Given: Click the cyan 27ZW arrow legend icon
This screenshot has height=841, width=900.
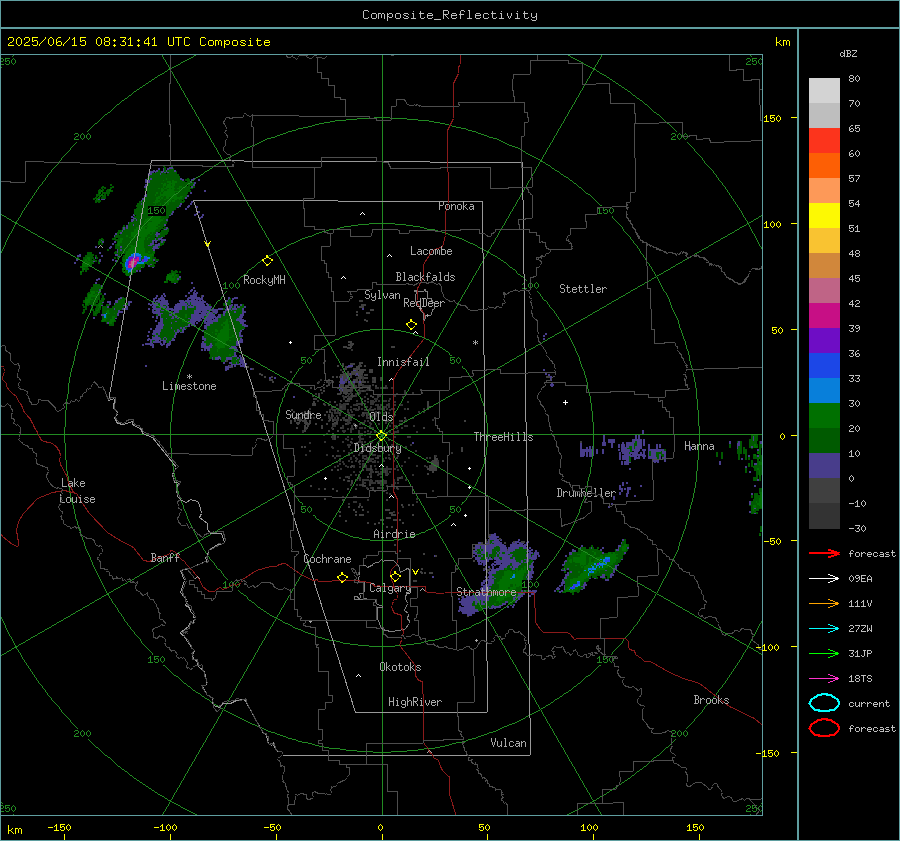Looking at the screenshot, I should 824,629.
